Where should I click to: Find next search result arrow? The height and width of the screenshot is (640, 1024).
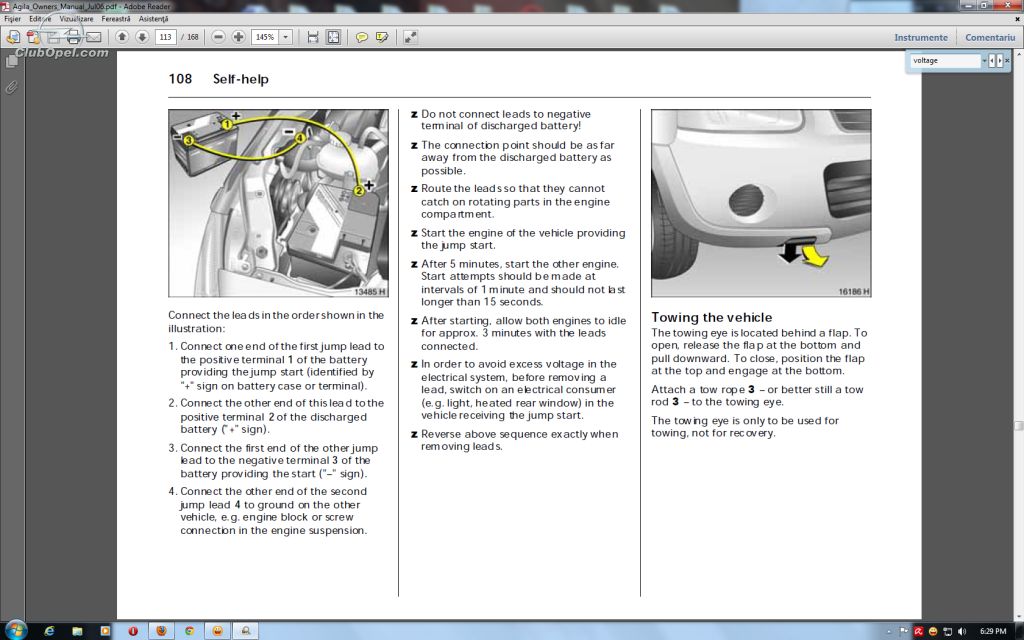click(999, 60)
